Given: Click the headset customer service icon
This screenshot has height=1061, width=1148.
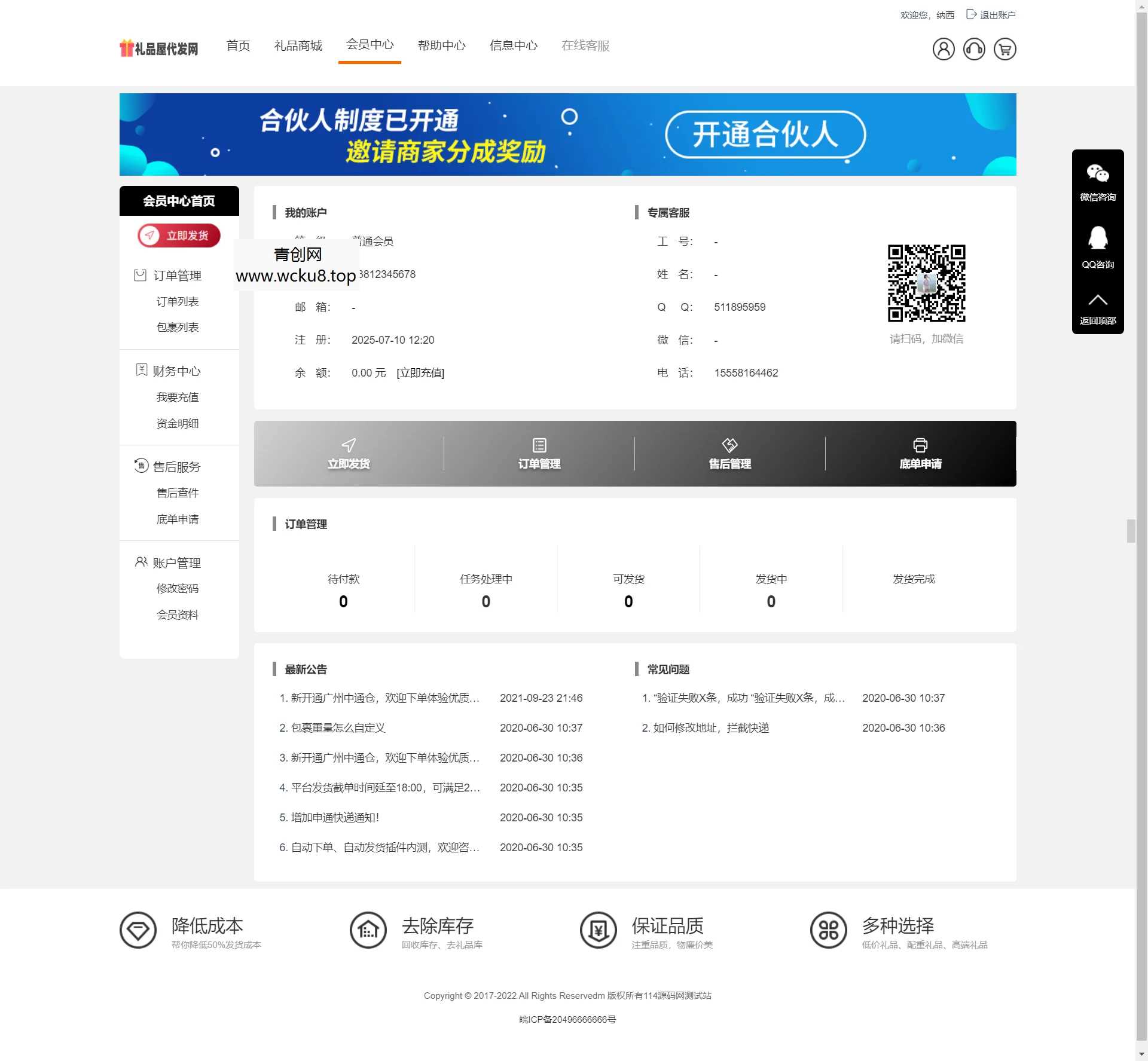Looking at the screenshot, I should tap(974, 49).
